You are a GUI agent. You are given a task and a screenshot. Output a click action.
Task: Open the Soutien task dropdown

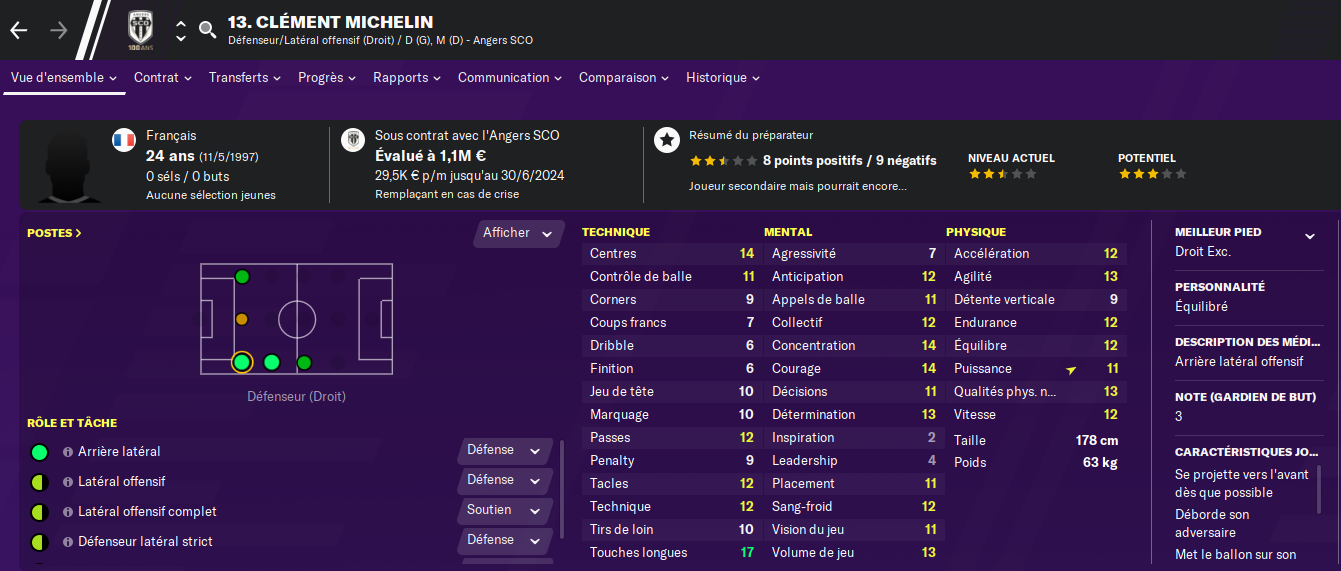506,510
